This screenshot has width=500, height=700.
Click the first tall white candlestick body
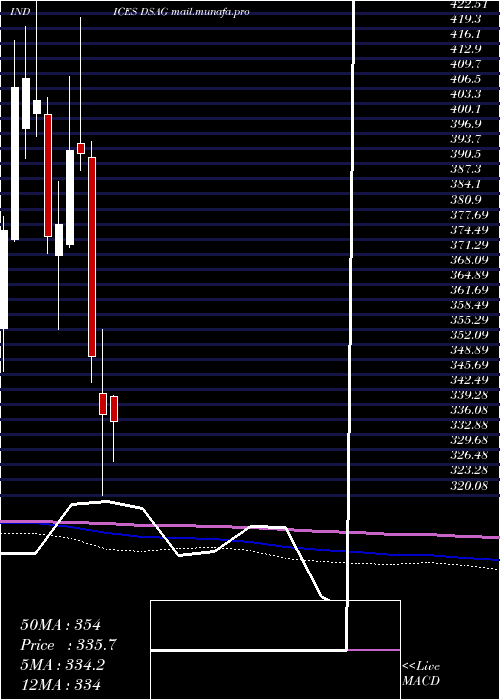[x=15, y=163]
